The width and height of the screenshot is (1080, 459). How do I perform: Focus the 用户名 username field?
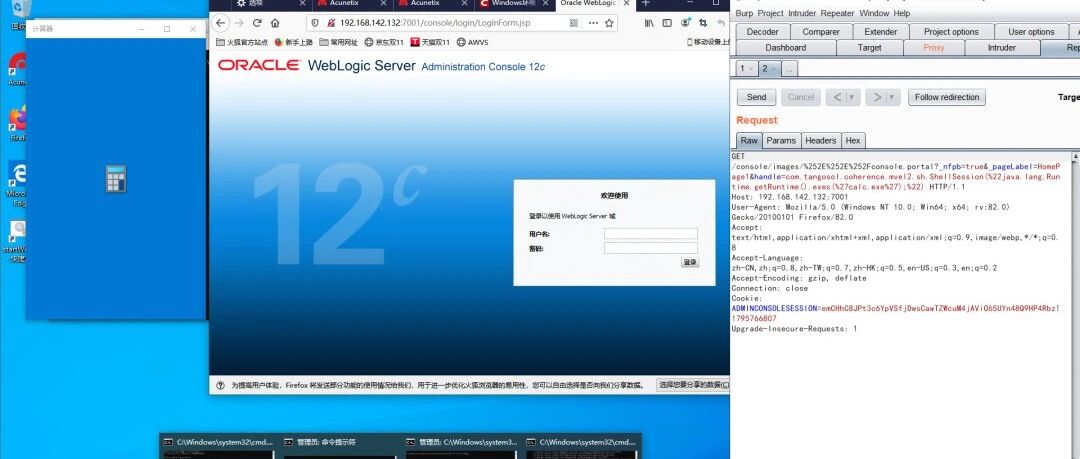coord(651,234)
